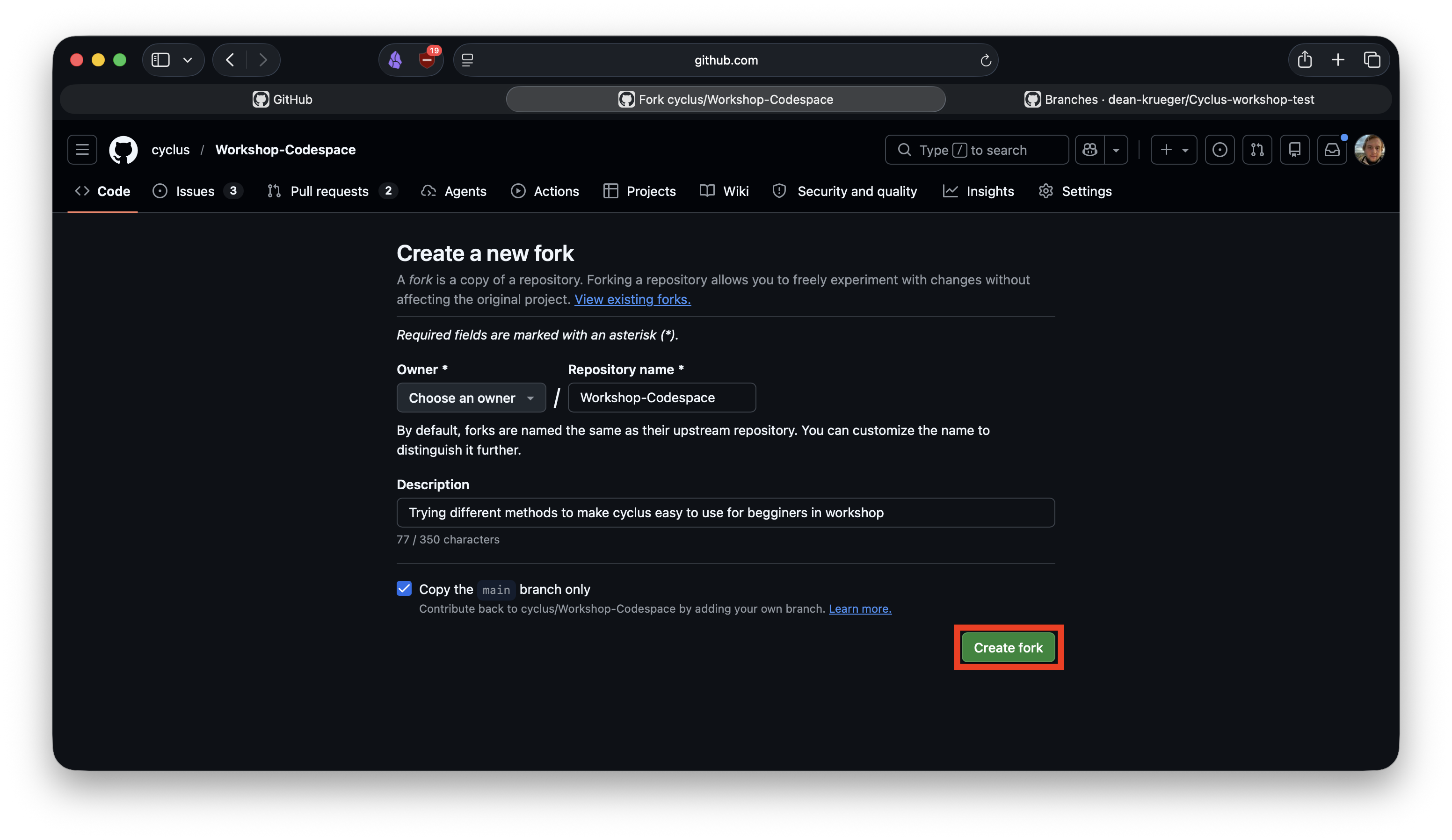The width and height of the screenshot is (1452, 840).
Task: Switch to Security and quality tab
Action: point(845,191)
